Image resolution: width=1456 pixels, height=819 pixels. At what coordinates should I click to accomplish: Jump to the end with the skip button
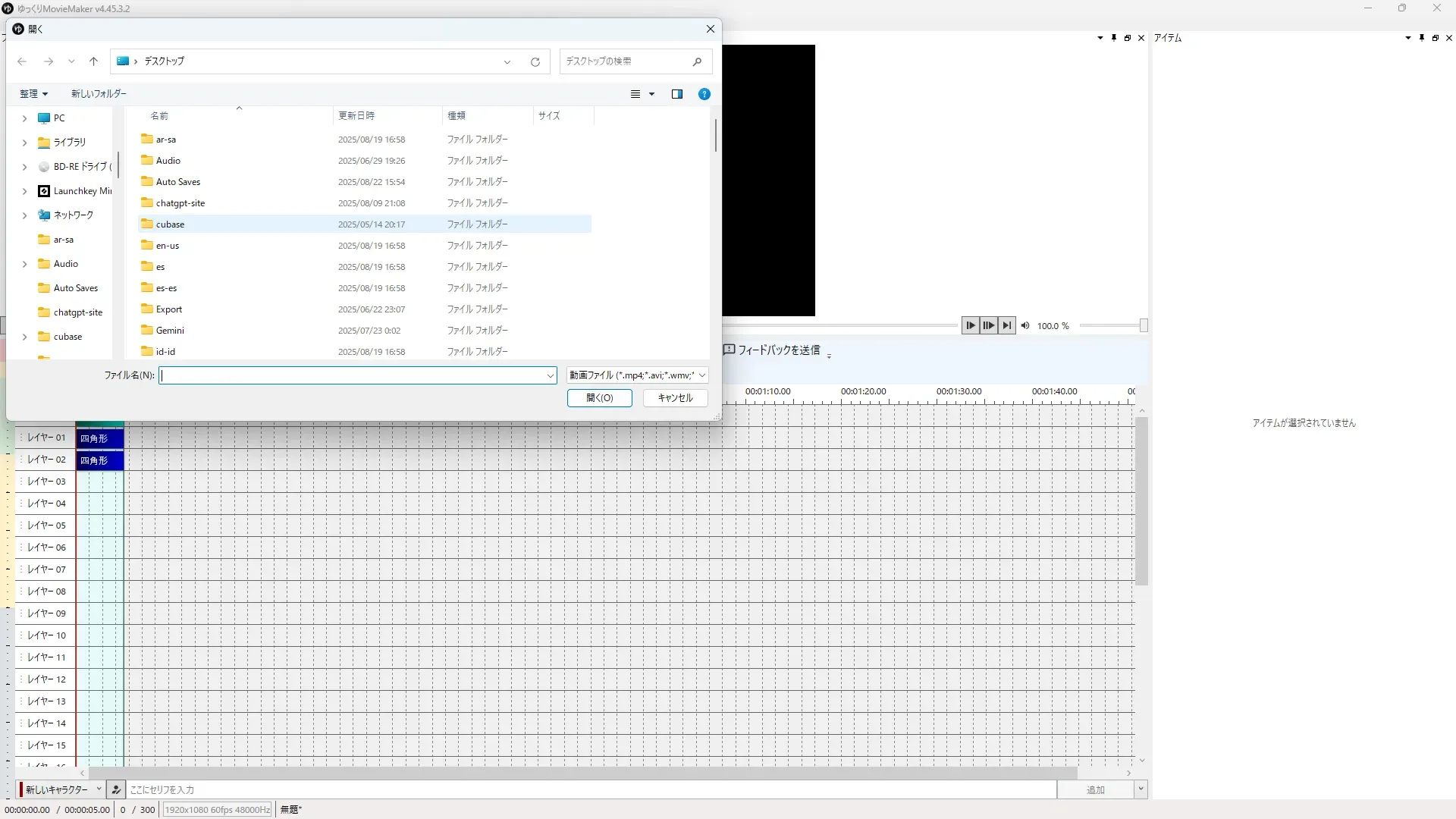pos(1006,325)
